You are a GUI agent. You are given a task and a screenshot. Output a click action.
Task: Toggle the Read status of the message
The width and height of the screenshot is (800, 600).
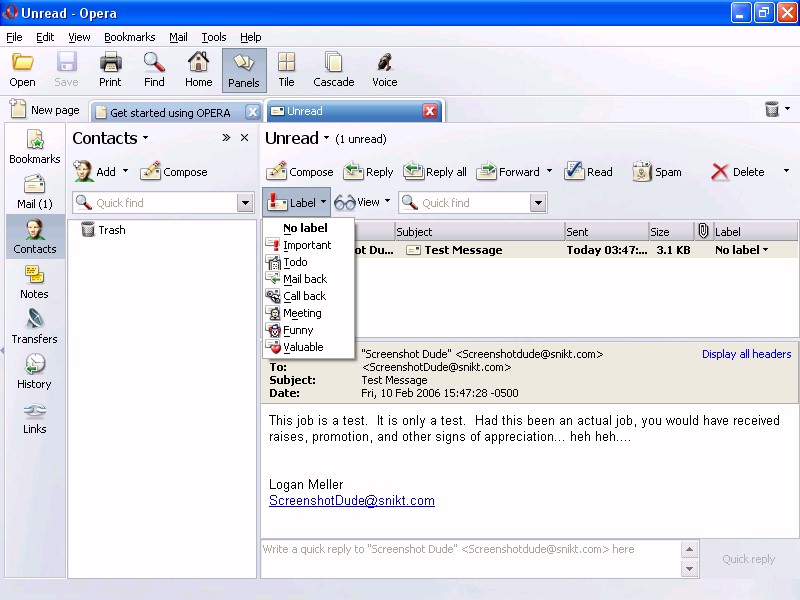588,172
